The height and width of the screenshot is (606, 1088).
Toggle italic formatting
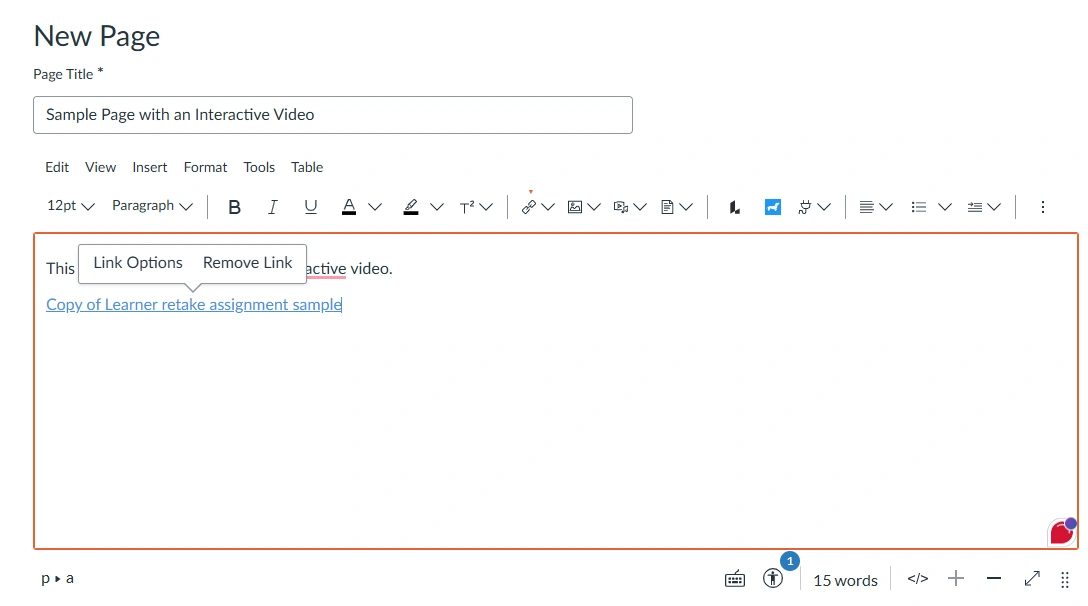[273, 207]
